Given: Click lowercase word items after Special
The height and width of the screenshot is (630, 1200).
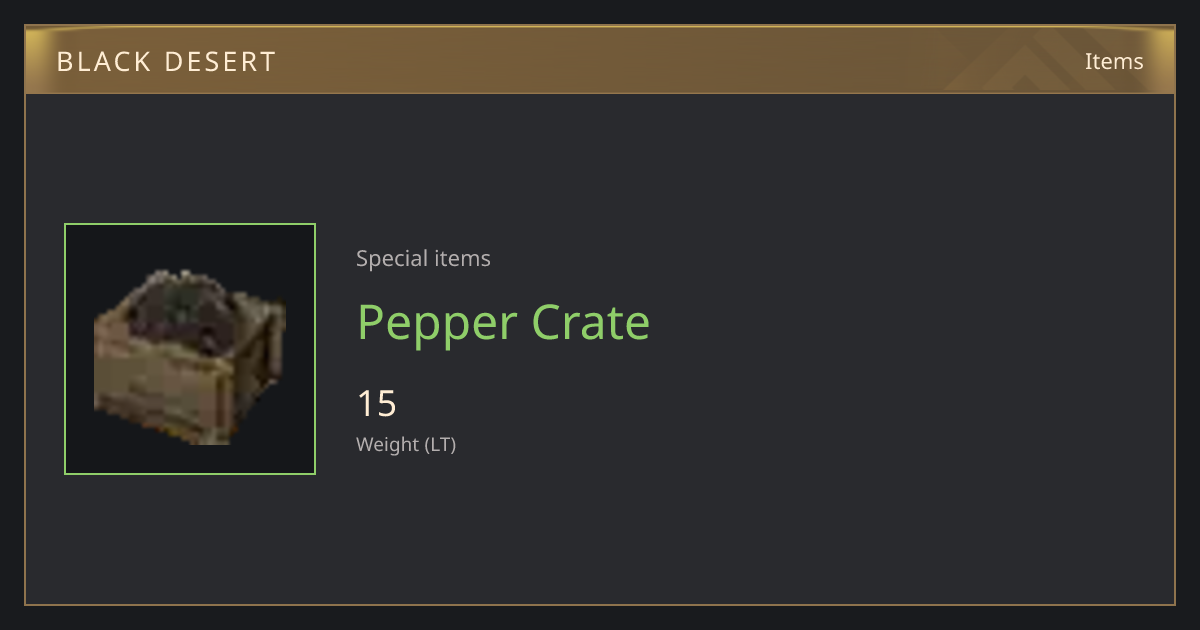Looking at the screenshot, I should tap(463, 258).
